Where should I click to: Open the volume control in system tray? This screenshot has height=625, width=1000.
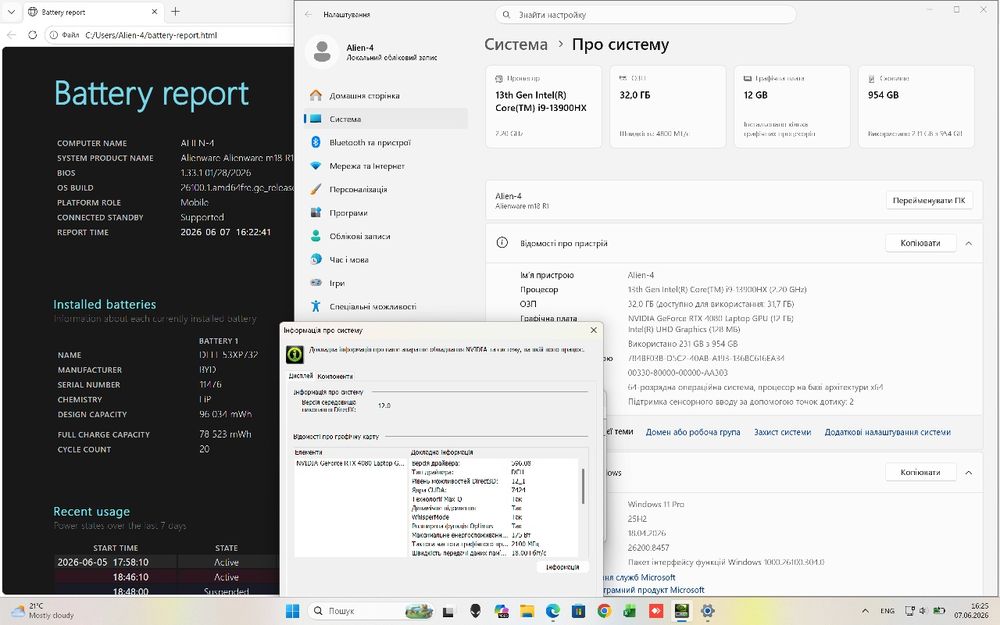pyautogui.click(x=923, y=611)
